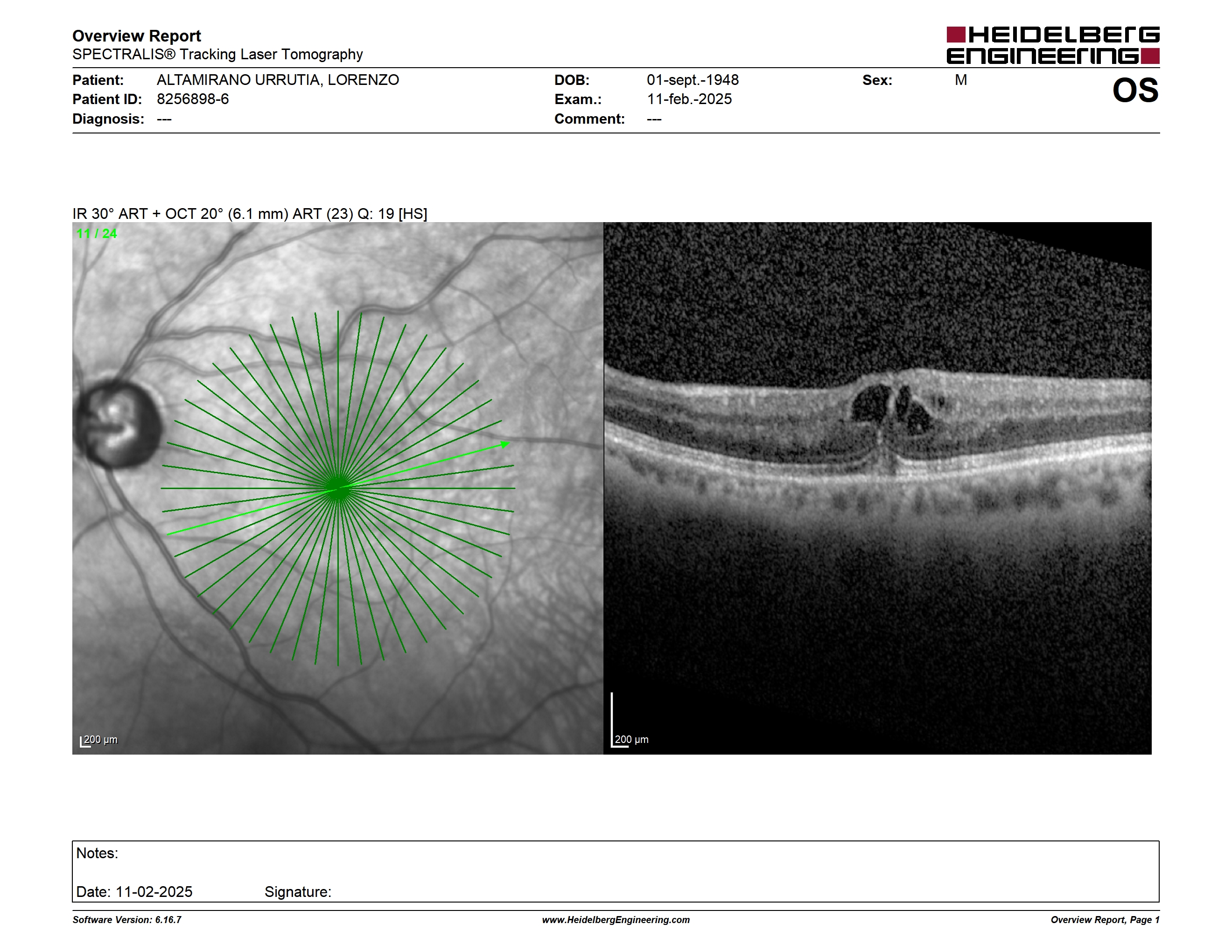The width and height of the screenshot is (1232, 952).
Task: Click the OCT B-scan cross-section image
Action: pos(877,488)
